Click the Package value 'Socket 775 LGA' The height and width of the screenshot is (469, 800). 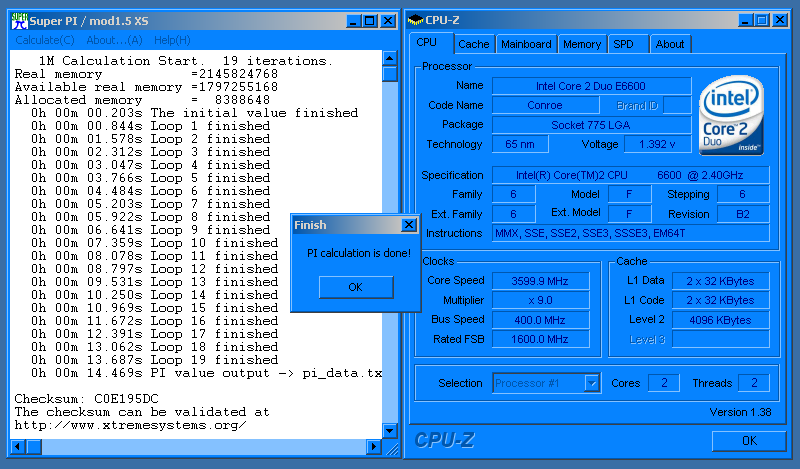[591, 125]
